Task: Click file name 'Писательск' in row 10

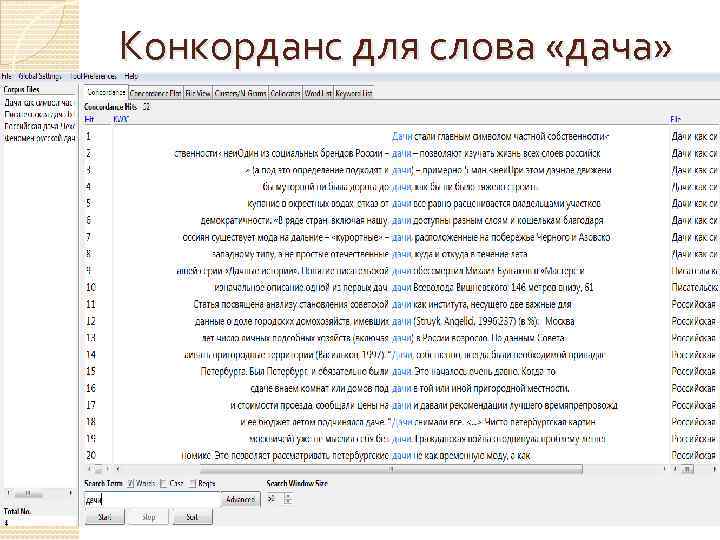Action: 695,288
